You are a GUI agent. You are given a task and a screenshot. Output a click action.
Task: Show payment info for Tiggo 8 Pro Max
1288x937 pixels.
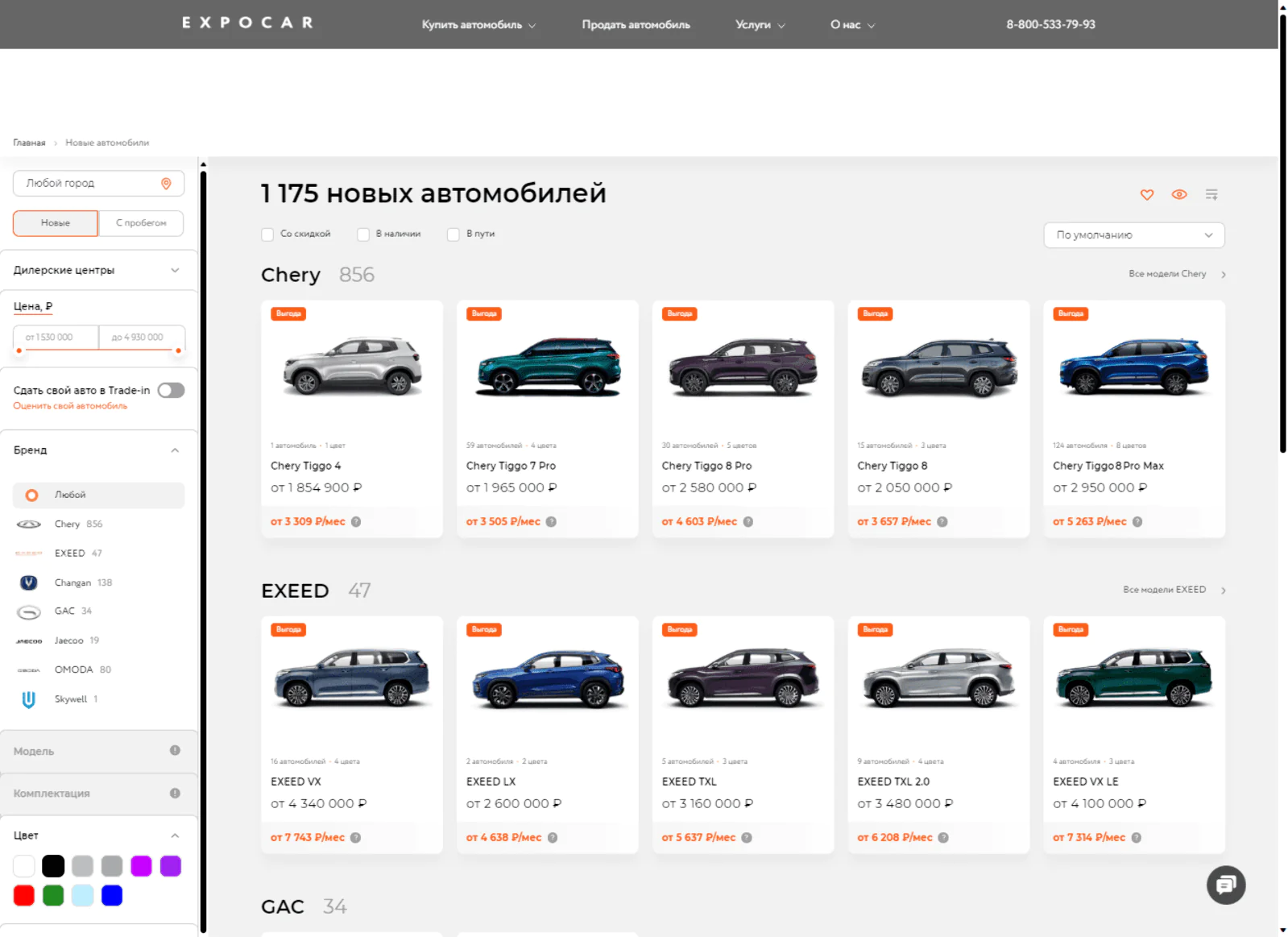[x=1137, y=522]
